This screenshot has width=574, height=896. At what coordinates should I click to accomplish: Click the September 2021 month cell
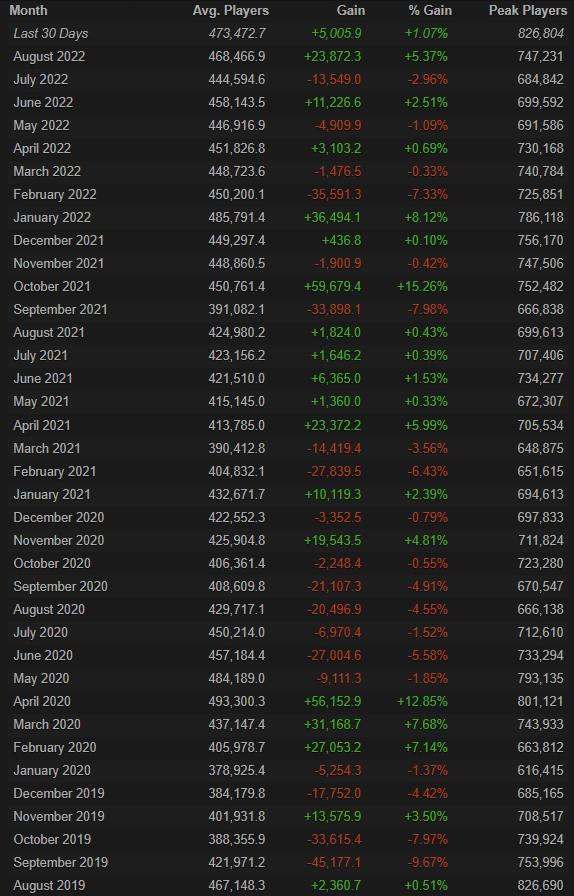[61, 309]
